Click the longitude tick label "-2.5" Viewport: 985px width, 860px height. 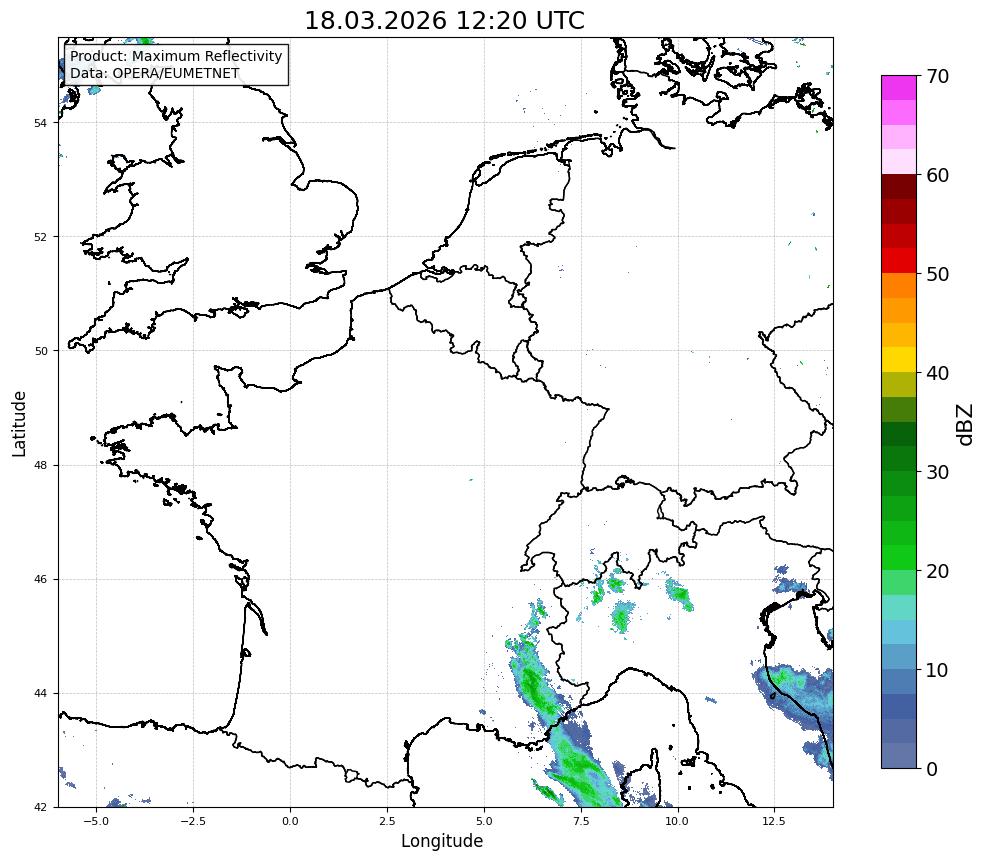click(x=193, y=821)
